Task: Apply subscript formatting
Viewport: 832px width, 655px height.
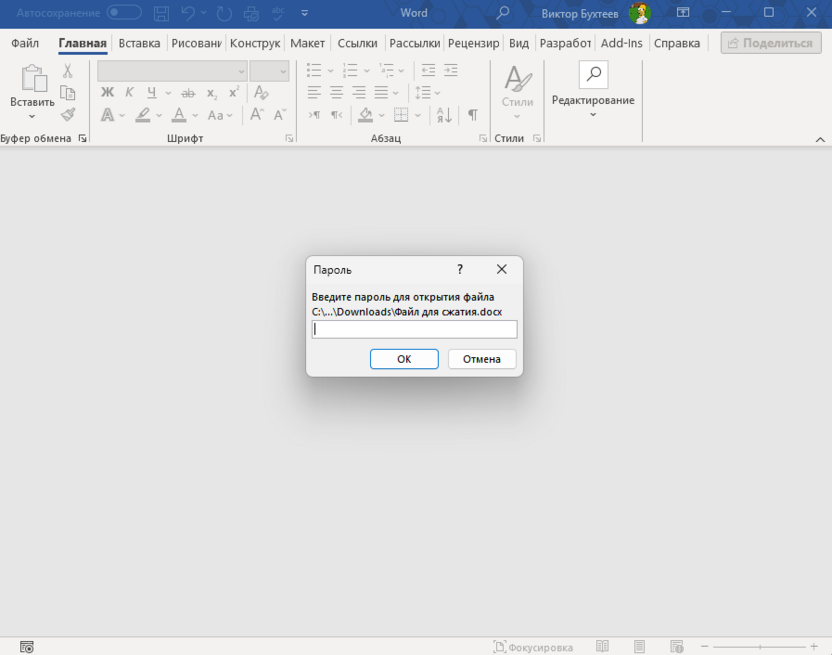Action: (211, 92)
